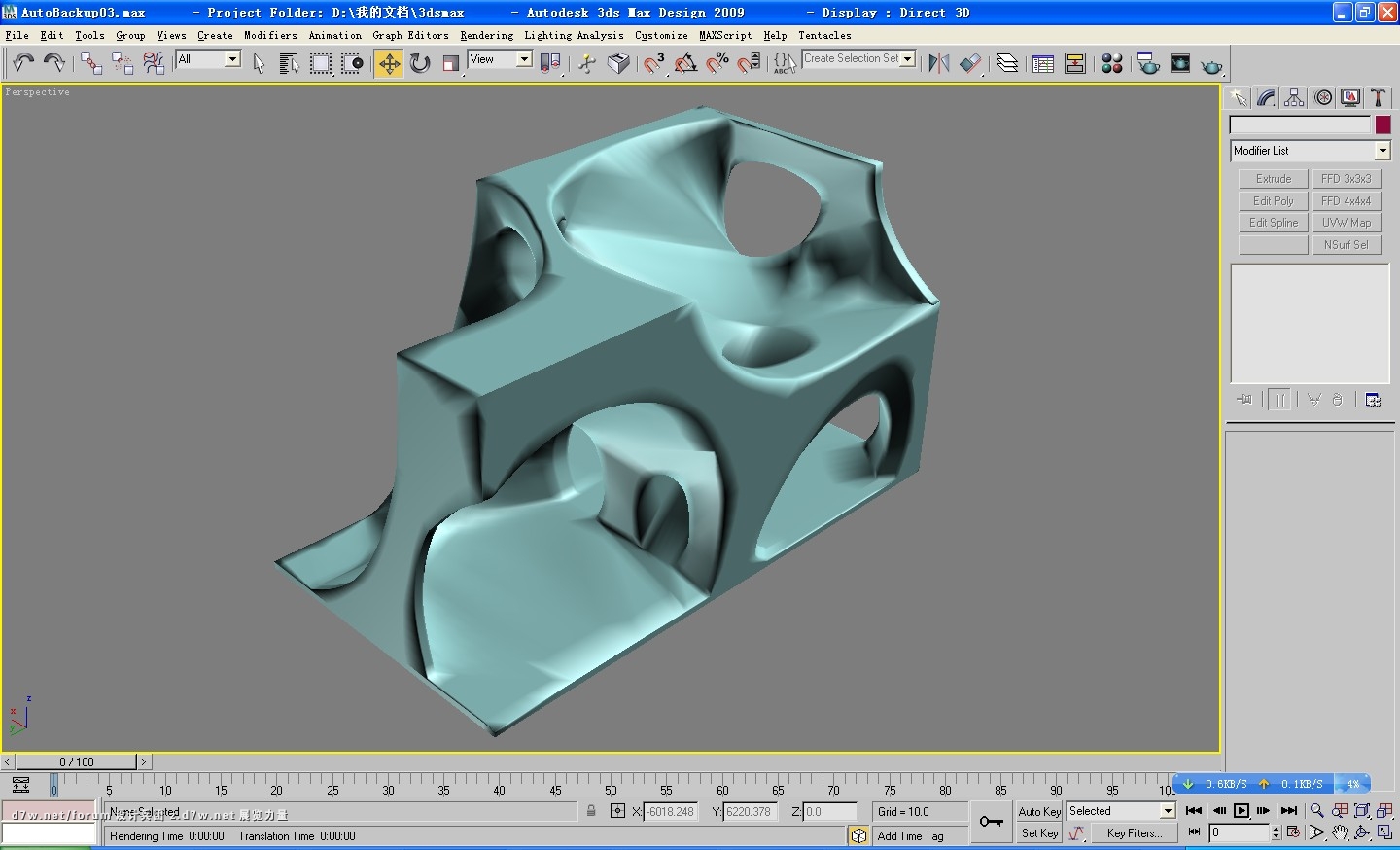Viewport: 1400px width, 850px height.
Task: Open the Rendering menu
Action: [x=486, y=35]
